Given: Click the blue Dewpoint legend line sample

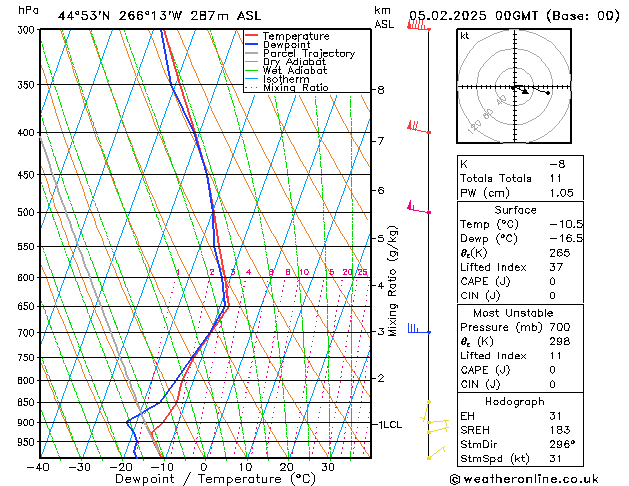Looking at the screenshot, I should (x=252, y=44).
